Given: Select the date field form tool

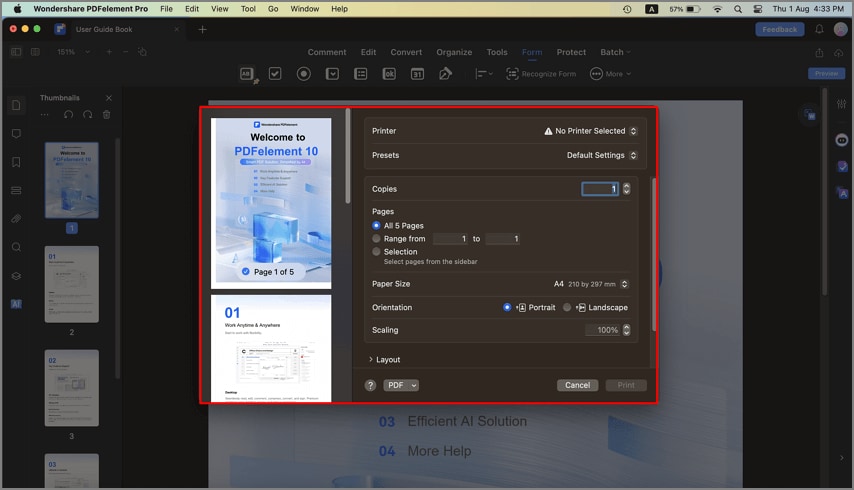Looking at the screenshot, I should coord(417,74).
